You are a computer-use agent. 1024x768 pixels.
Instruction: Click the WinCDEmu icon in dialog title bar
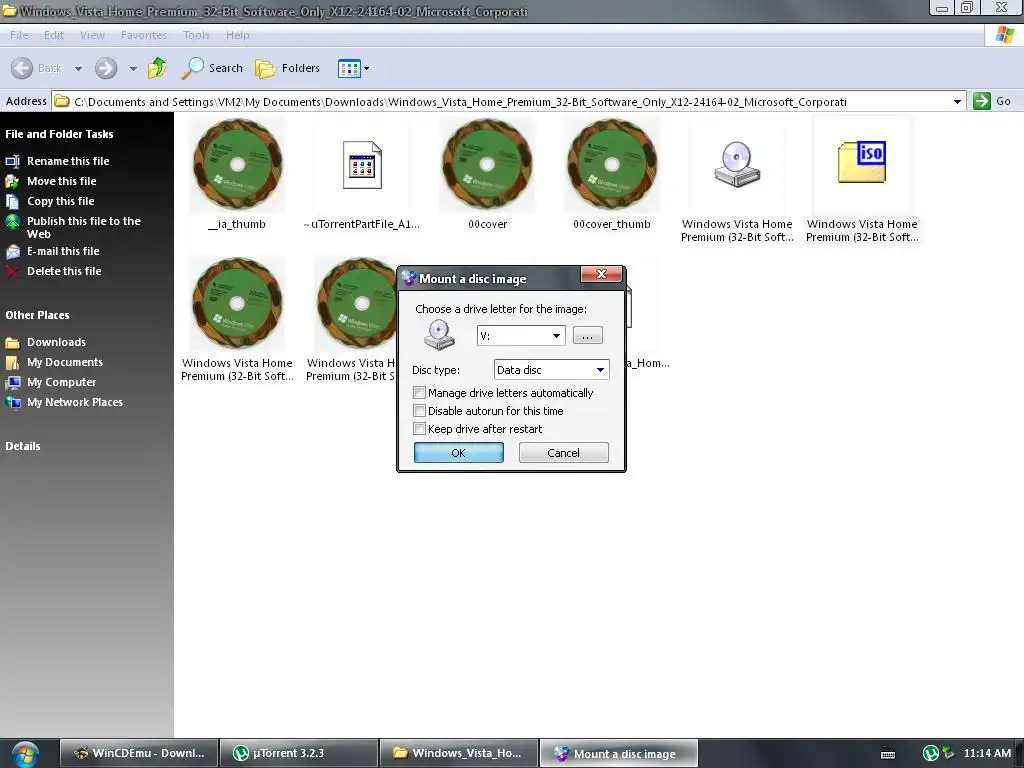click(409, 278)
